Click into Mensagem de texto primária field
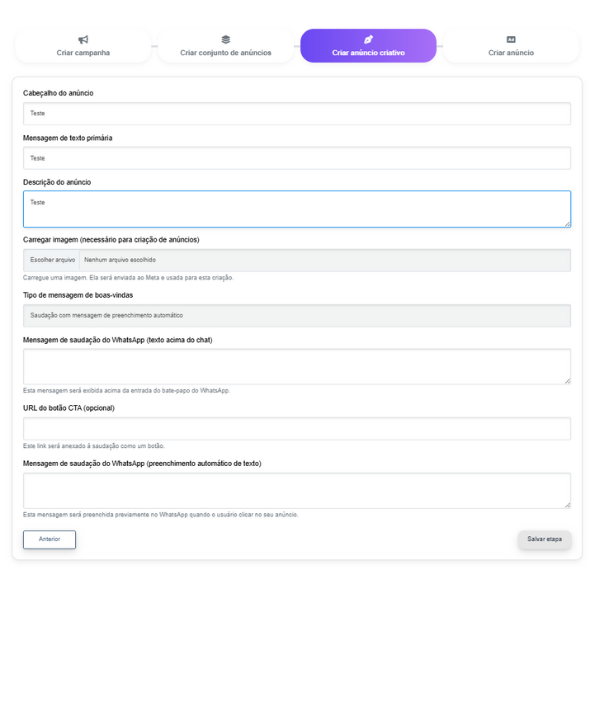The width and height of the screenshot is (600, 705). [x=297, y=158]
